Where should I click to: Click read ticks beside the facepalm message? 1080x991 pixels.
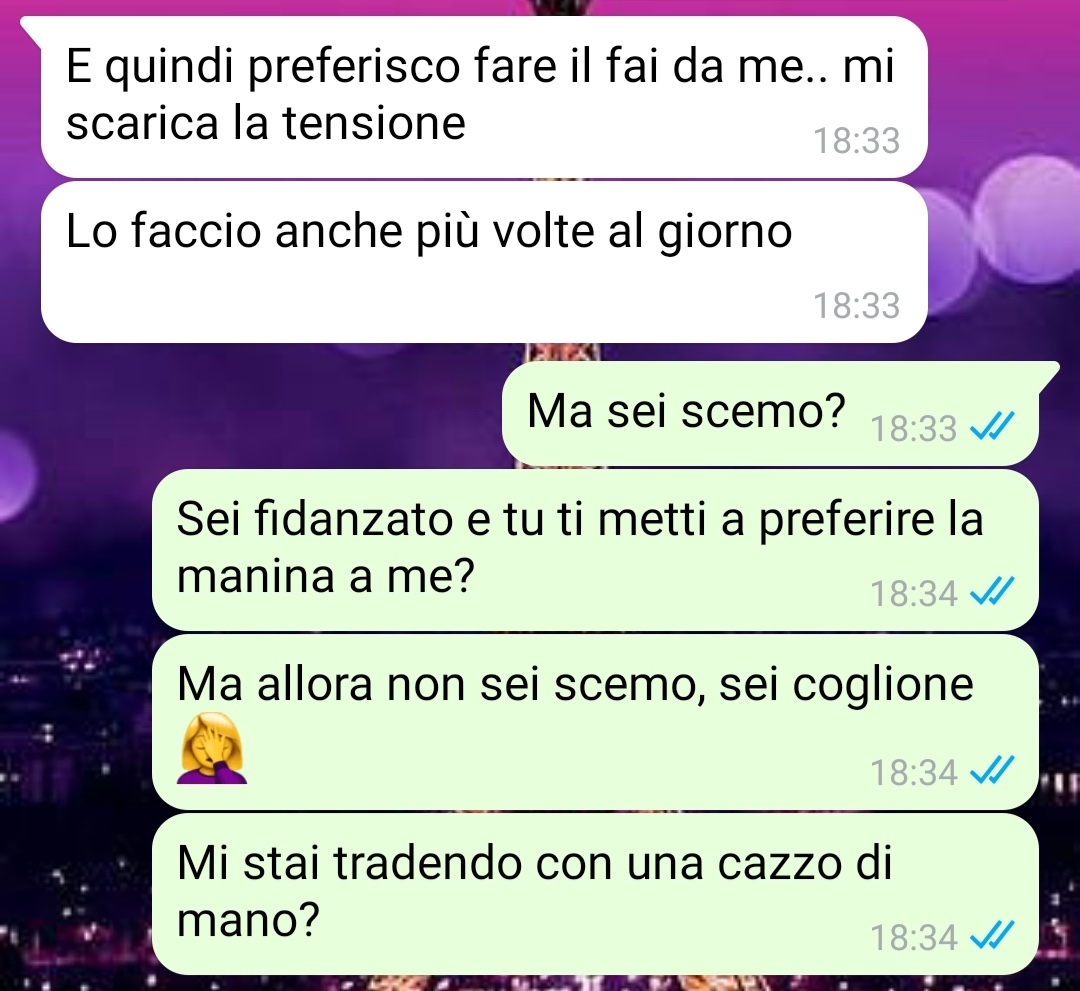[991, 771]
